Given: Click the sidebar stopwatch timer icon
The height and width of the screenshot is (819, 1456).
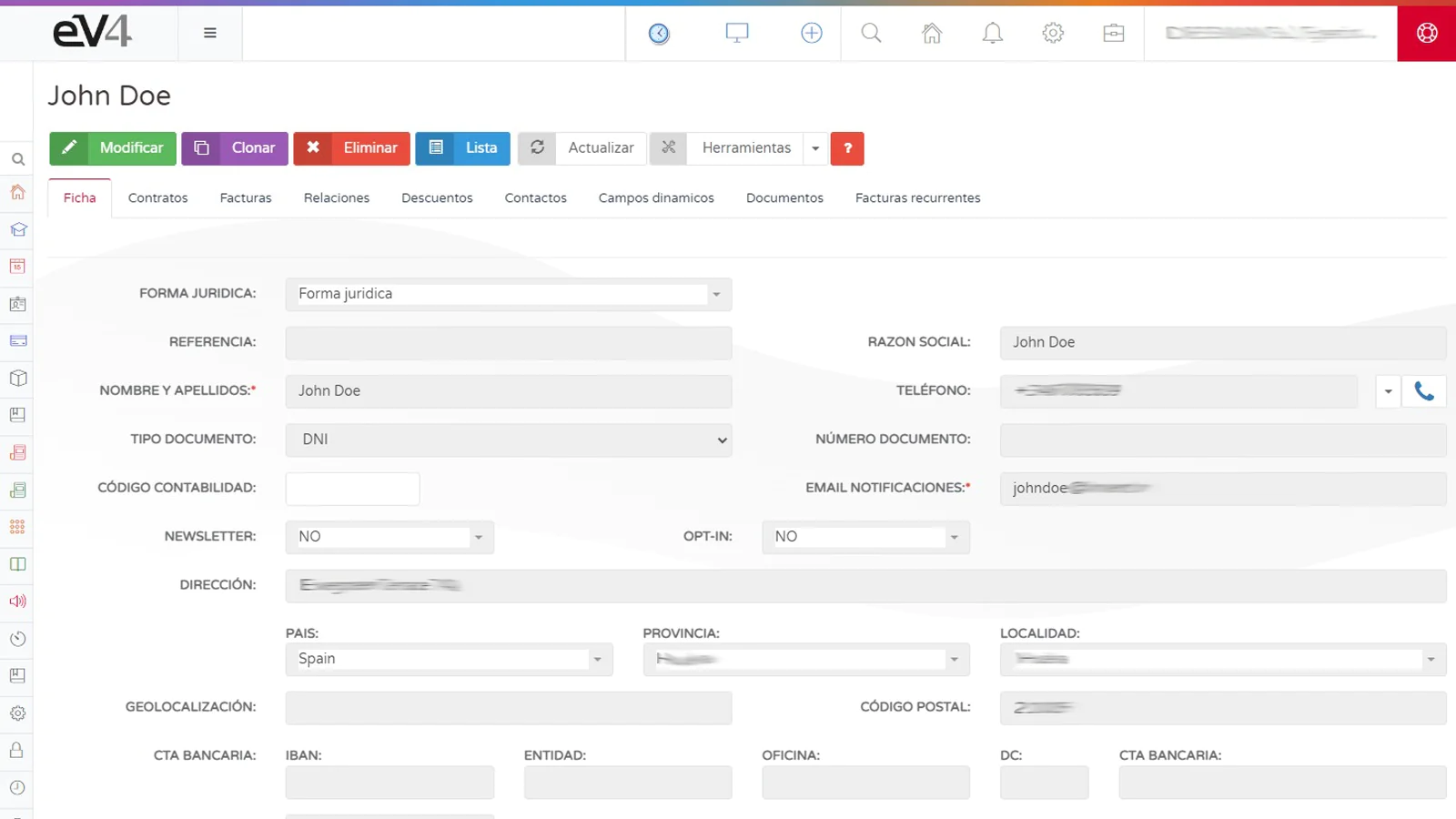Looking at the screenshot, I should point(17,639).
